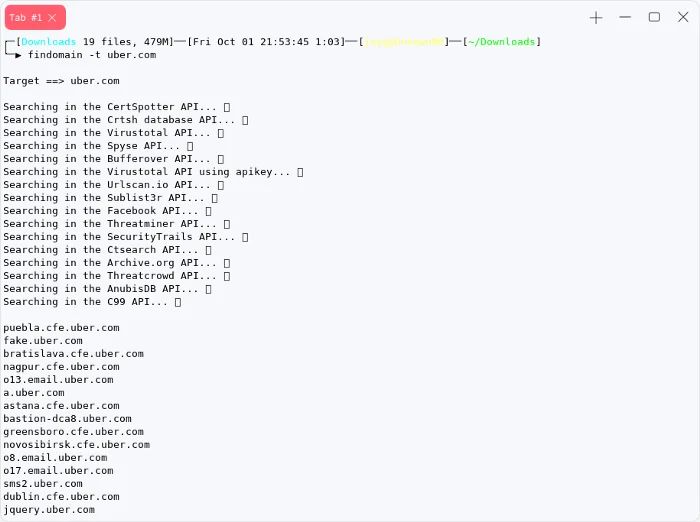Close Tab #1 with its X icon
This screenshot has height=522, width=700.
(52, 17)
